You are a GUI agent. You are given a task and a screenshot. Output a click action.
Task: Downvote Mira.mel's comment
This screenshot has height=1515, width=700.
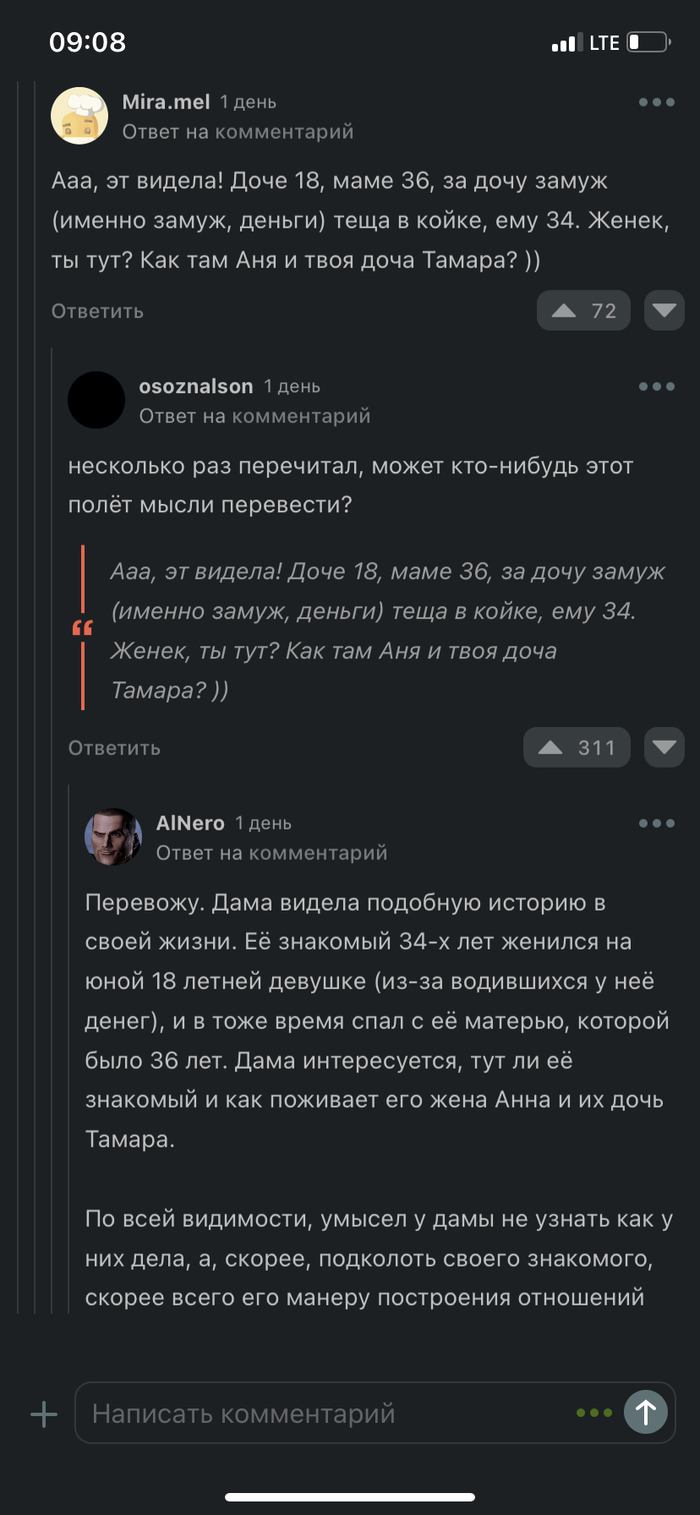click(663, 310)
